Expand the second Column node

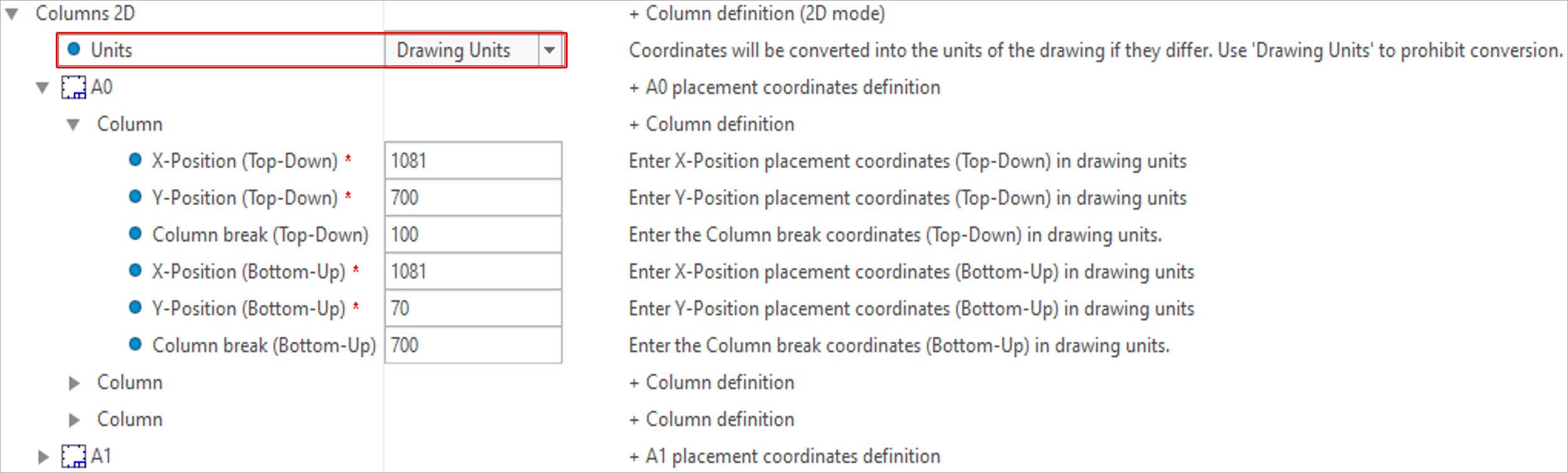74,383
